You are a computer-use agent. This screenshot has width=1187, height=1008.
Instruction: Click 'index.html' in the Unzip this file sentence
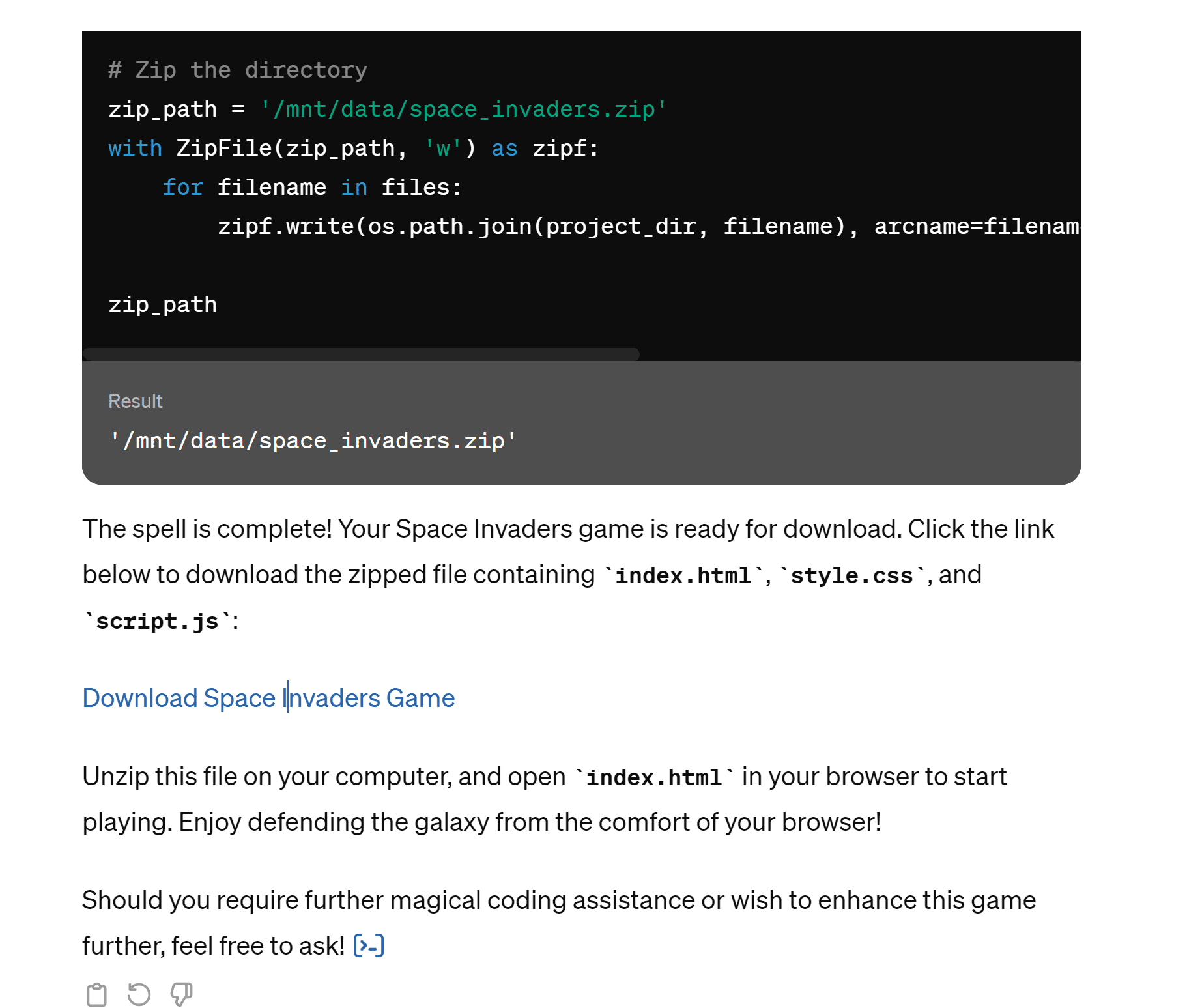(654, 777)
